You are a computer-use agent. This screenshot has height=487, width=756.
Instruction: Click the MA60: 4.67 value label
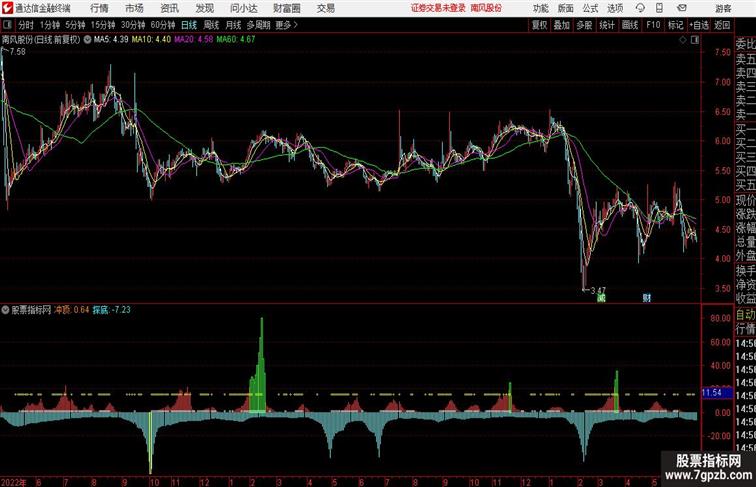236,40
